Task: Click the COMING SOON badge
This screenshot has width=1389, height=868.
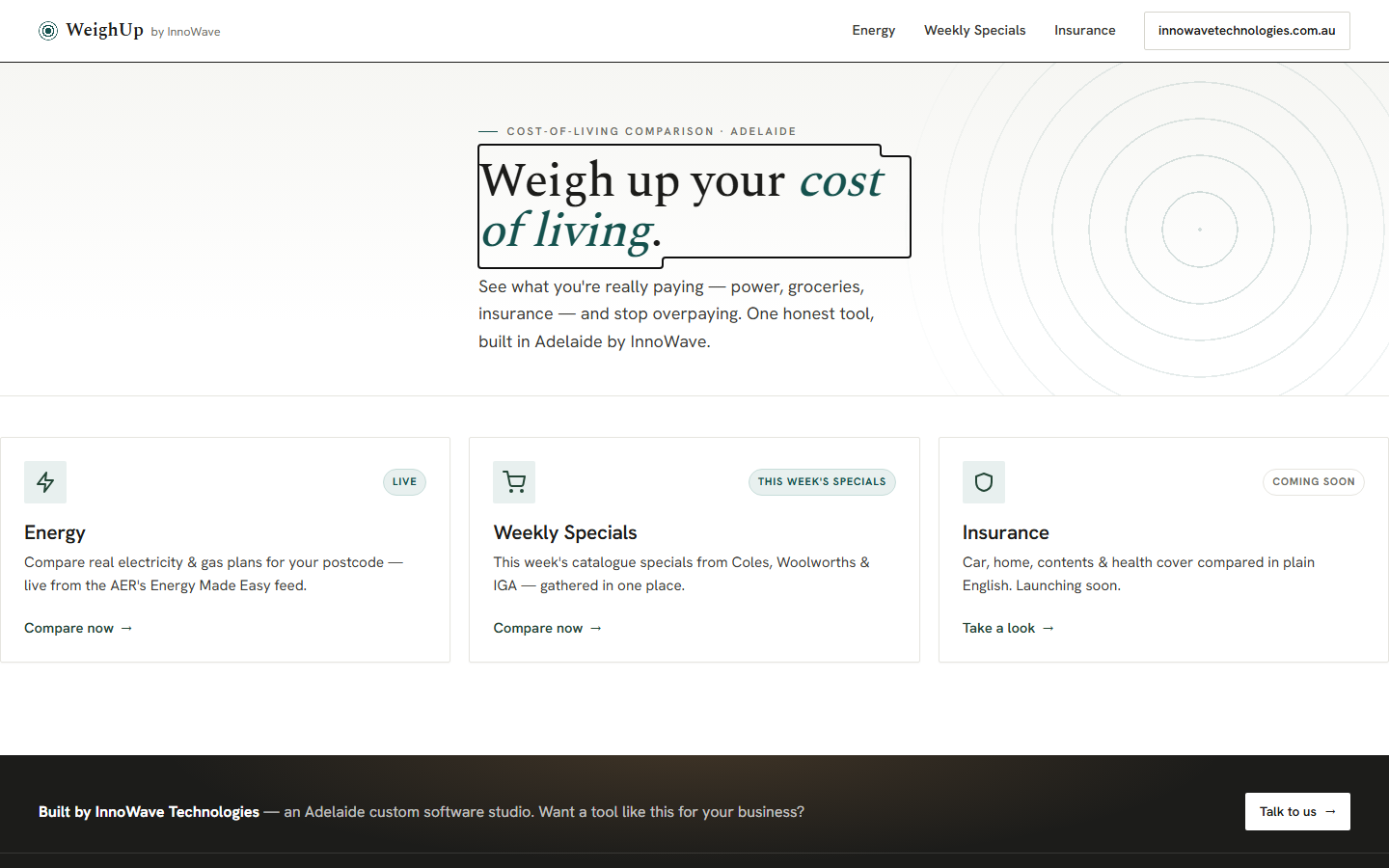Action: [x=1314, y=482]
